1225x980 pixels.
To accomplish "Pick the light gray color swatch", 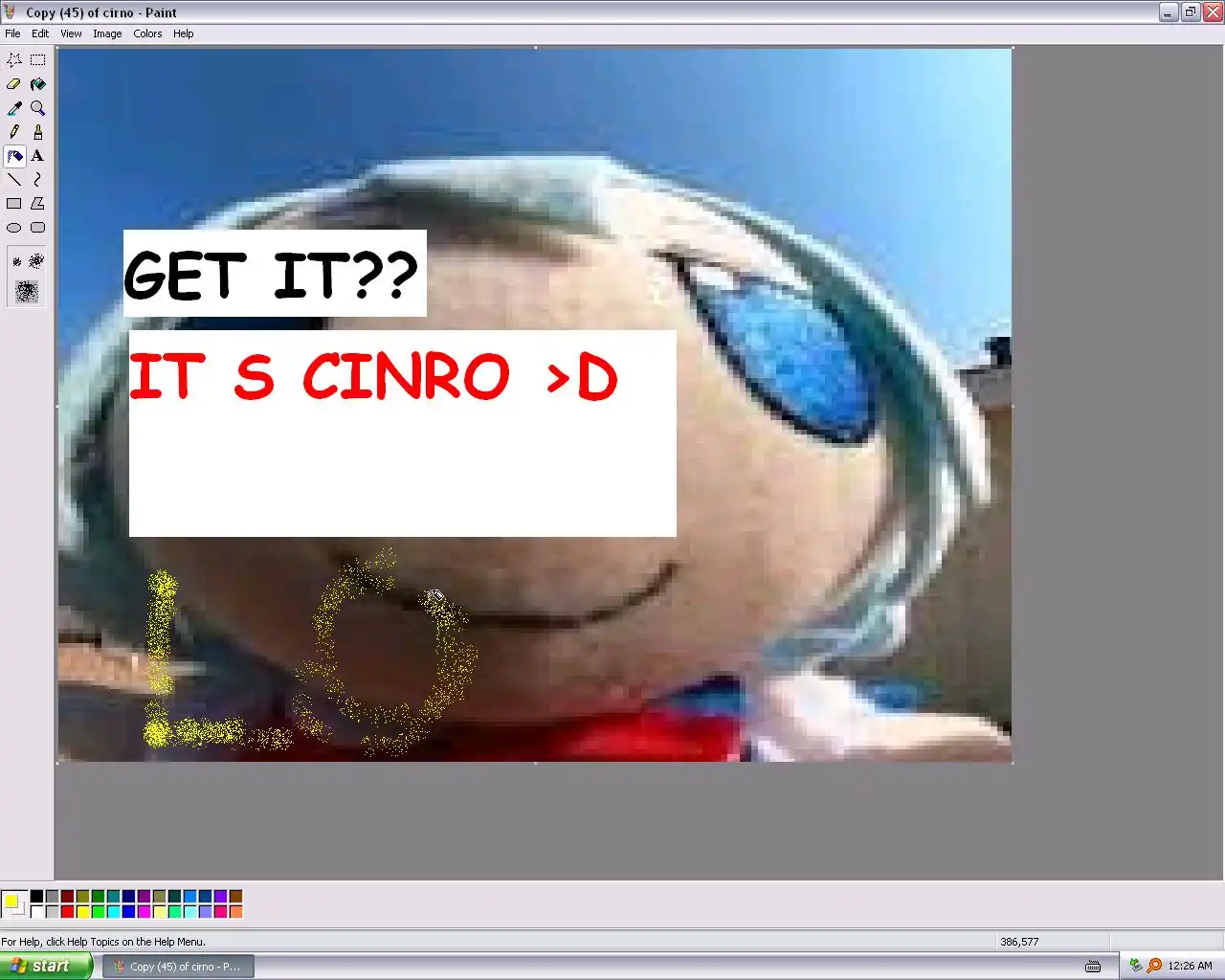I will click(x=52, y=912).
